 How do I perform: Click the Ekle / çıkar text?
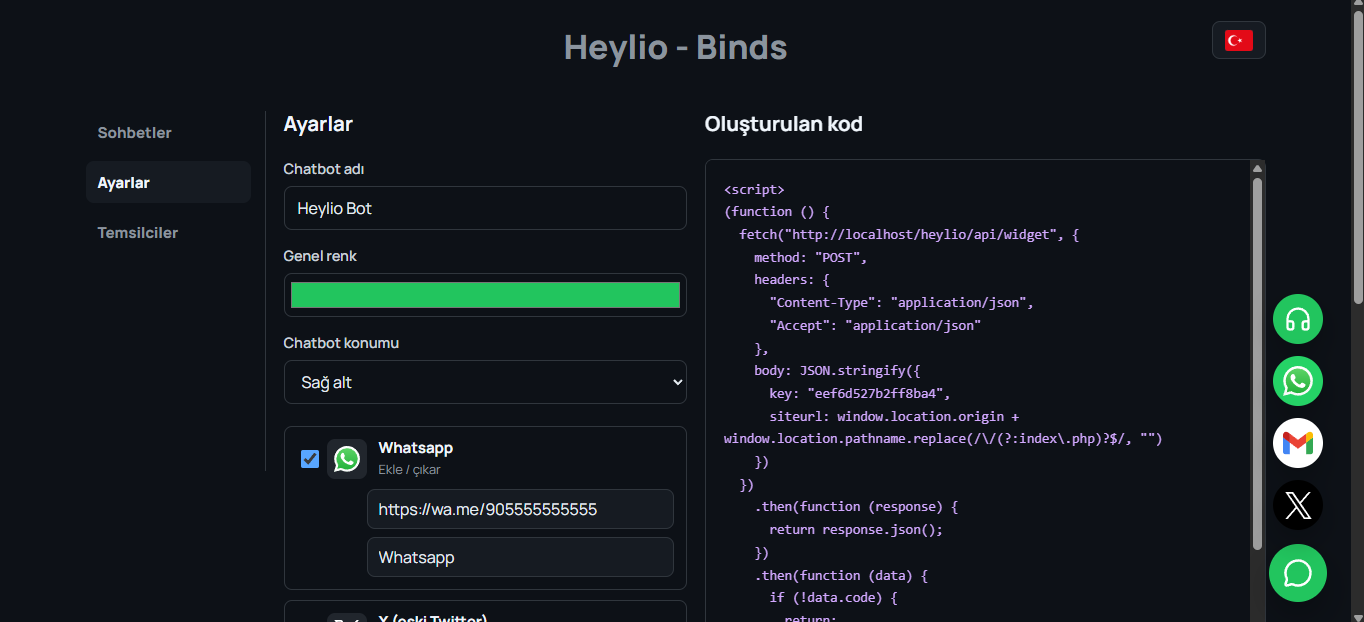click(409, 469)
